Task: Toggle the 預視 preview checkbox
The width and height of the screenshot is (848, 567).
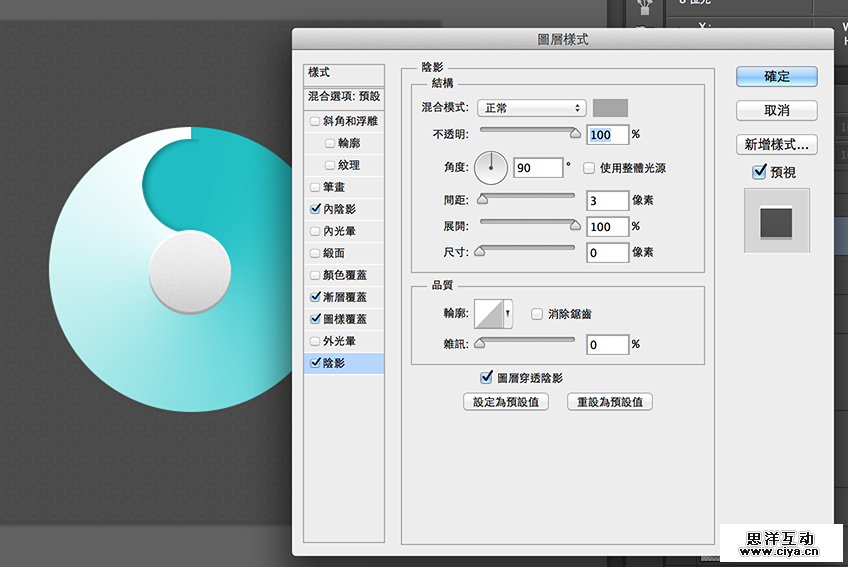Action: click(x=759, y=172)
